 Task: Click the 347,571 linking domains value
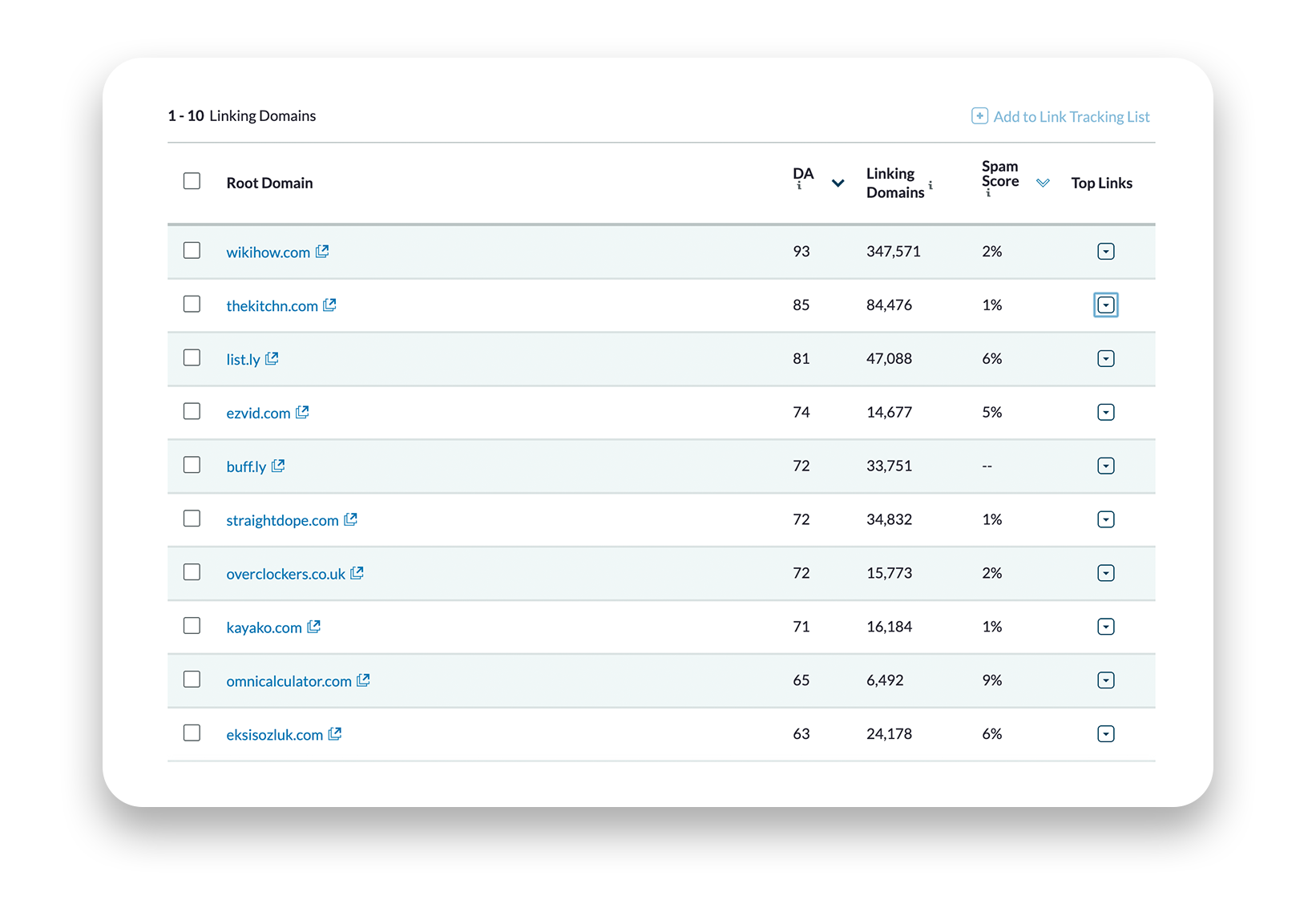click(894, 252)
